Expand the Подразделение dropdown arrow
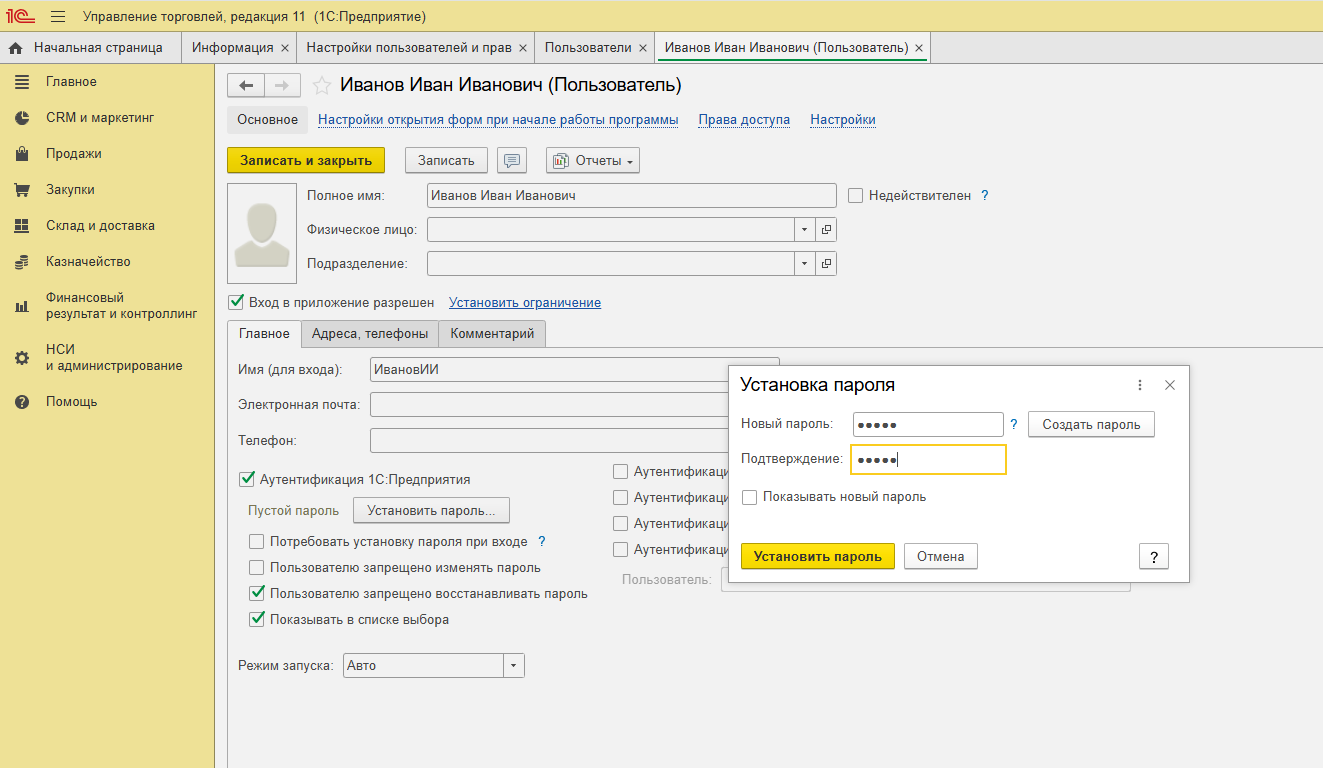Screen dimensions: 1323x768 tap(805, 264)
